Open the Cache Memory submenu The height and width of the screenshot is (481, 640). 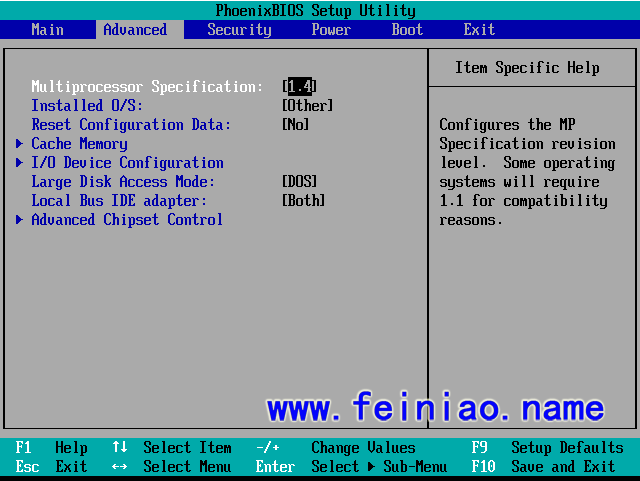[79, 144]
